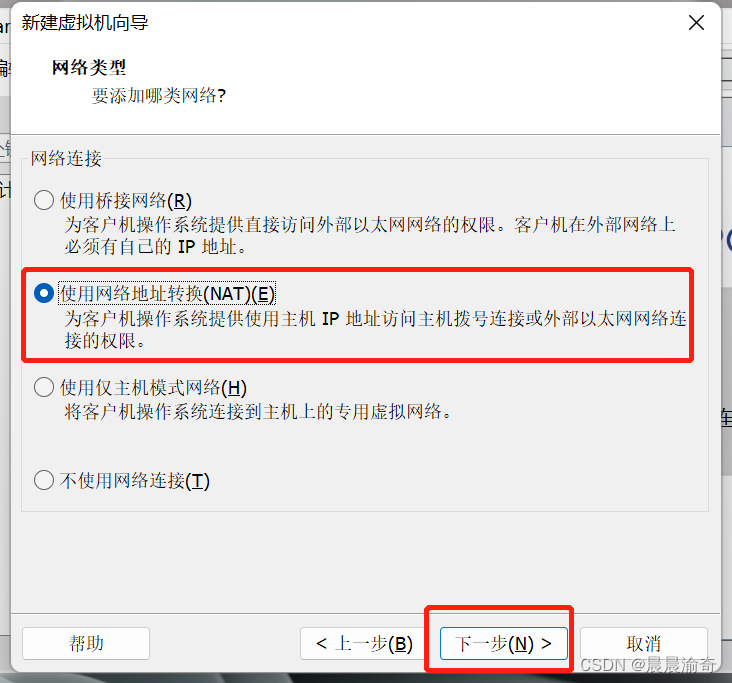Click the 使用桥接网络(R) label text
The image size is (732, 683).
[126, 201]
